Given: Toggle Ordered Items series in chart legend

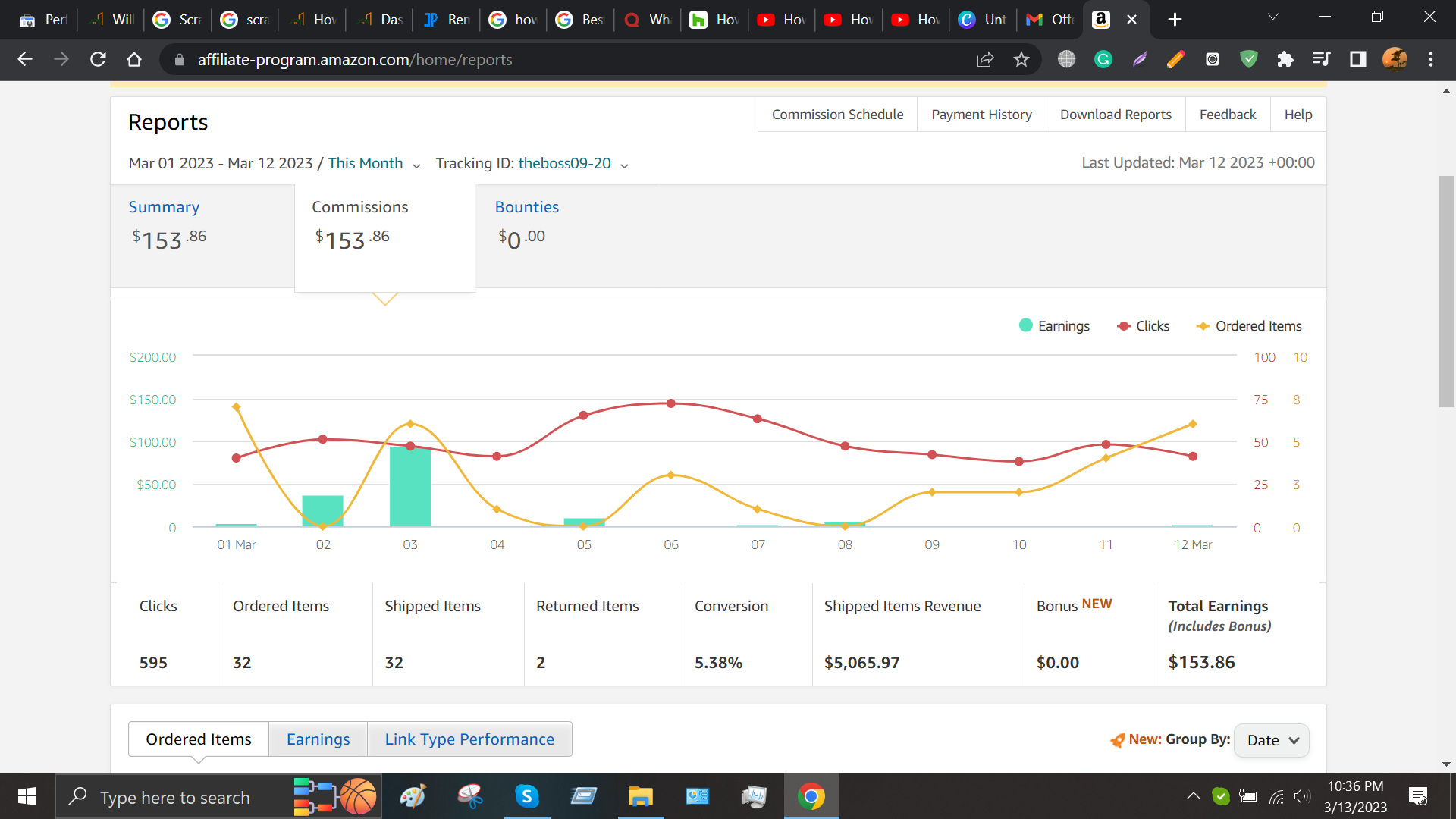Looking at the screenshot, I should (x=1248, y=326).
